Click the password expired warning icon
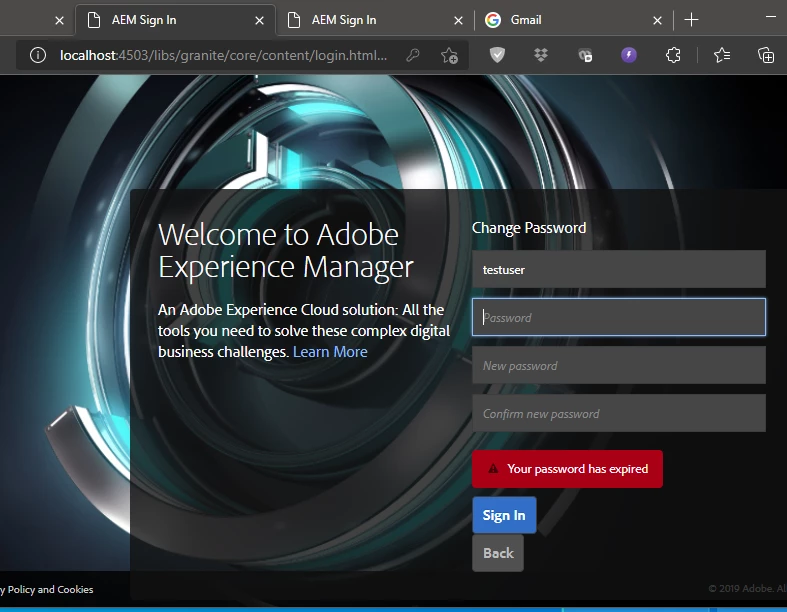Viewport: 787px width, 612px height. pos(493,468)
